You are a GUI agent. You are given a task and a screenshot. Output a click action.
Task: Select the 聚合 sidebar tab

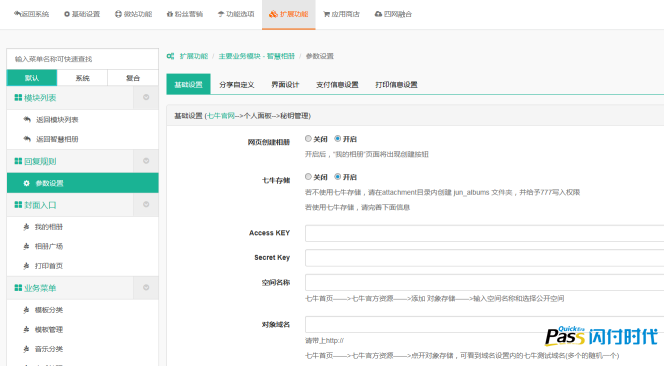point(133,78)
